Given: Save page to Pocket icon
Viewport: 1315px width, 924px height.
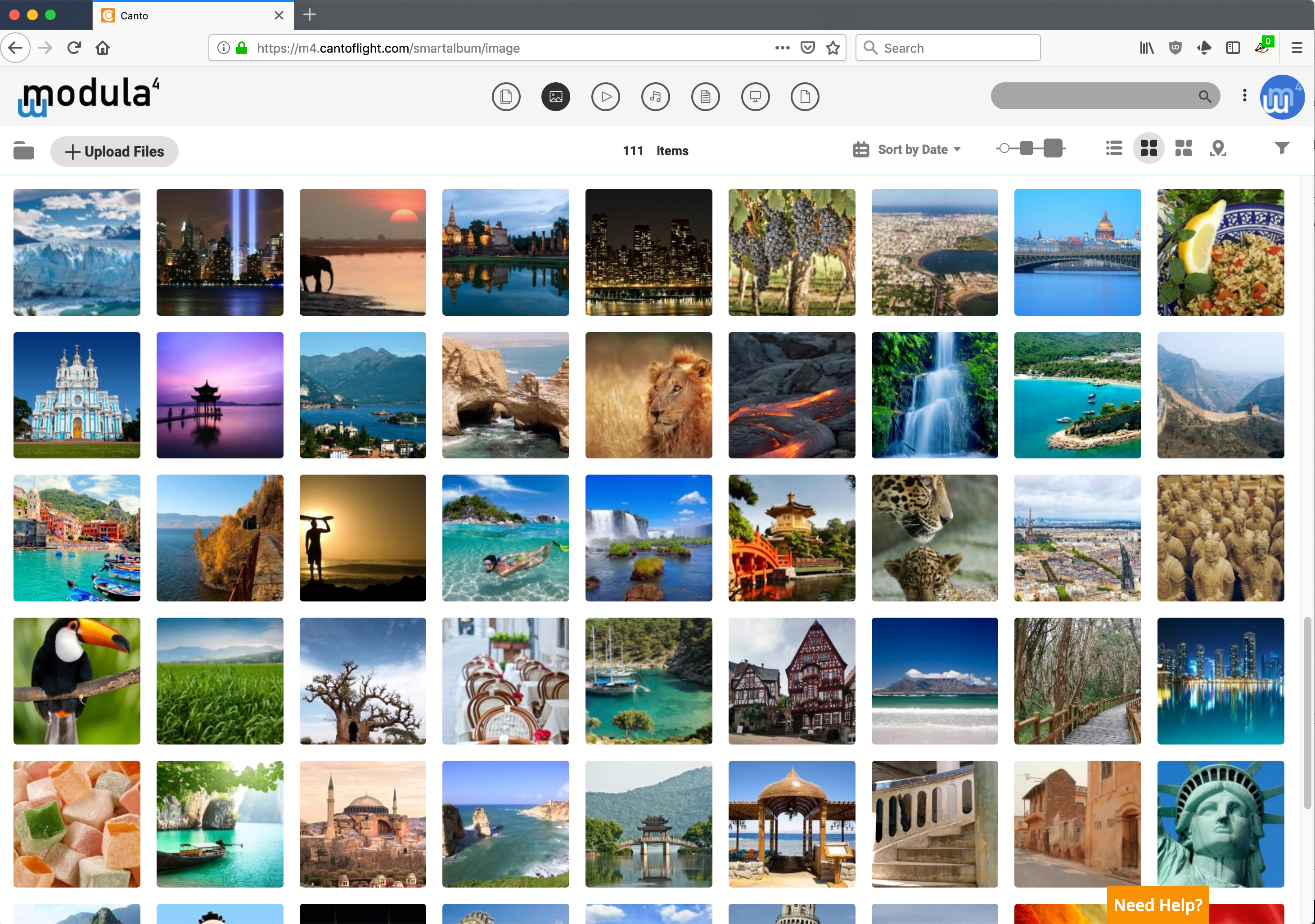Looking at the screenshot, I should [x=807, y=48].
